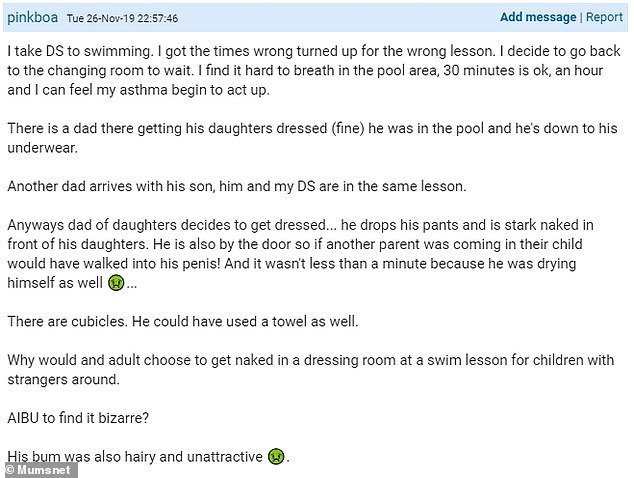Open the pinkboa user profile
634x478 pixels.
pyautogui.click(x=32, y=18)
